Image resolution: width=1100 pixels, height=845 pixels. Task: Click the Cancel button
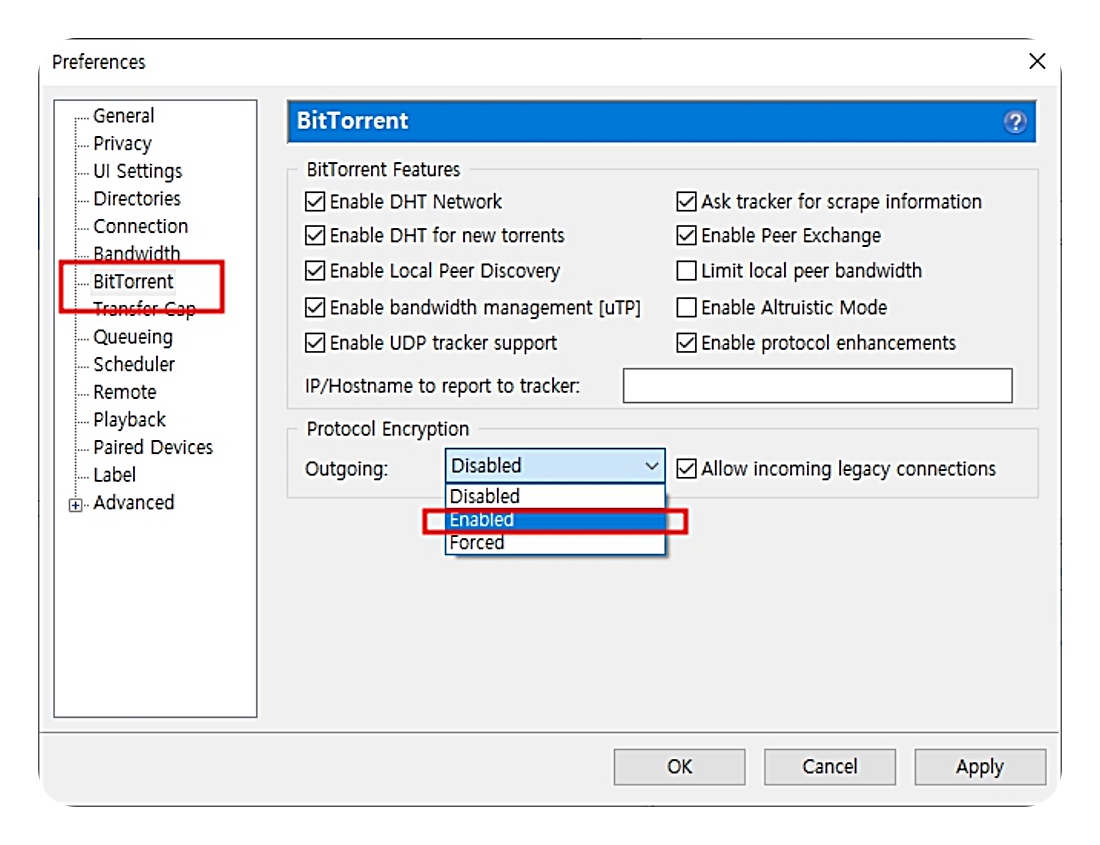(829, 766)
